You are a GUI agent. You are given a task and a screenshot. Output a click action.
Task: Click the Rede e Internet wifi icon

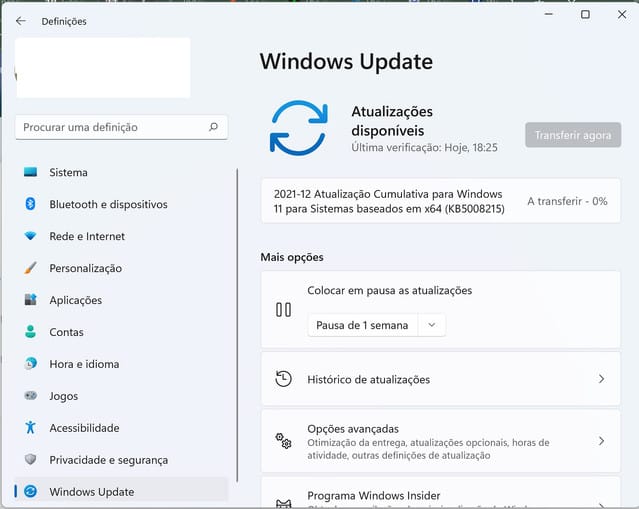pos(30,236)
